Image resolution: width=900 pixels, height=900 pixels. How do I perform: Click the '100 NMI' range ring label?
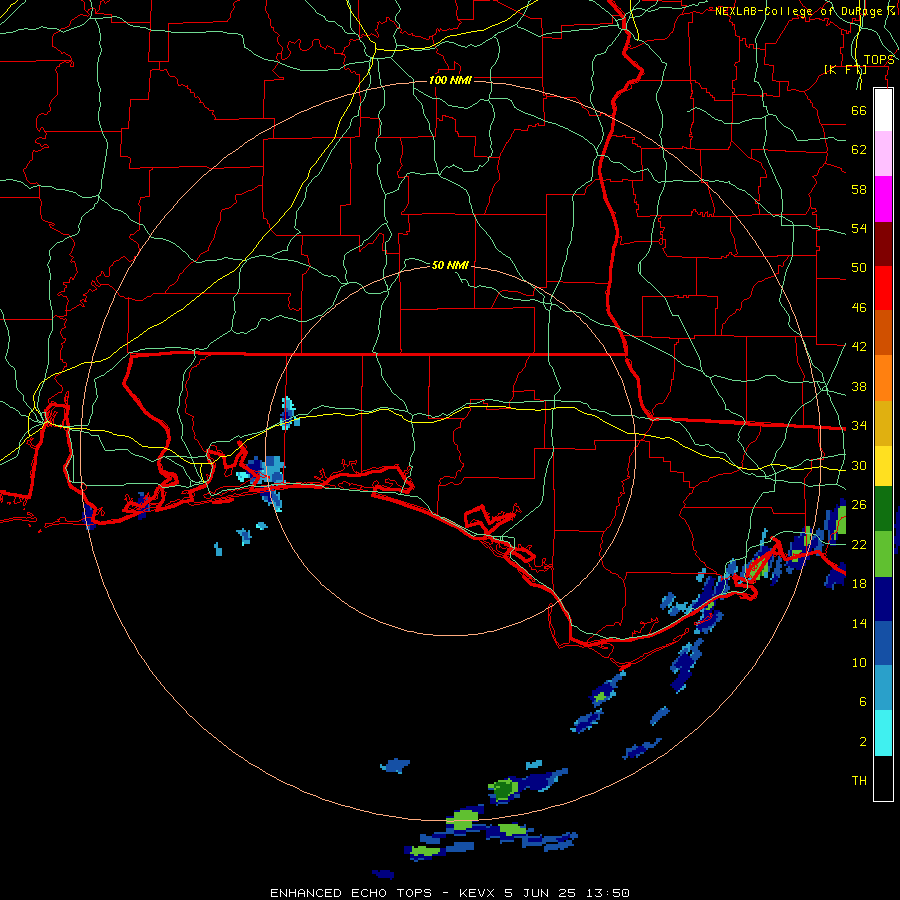point(450,80)
